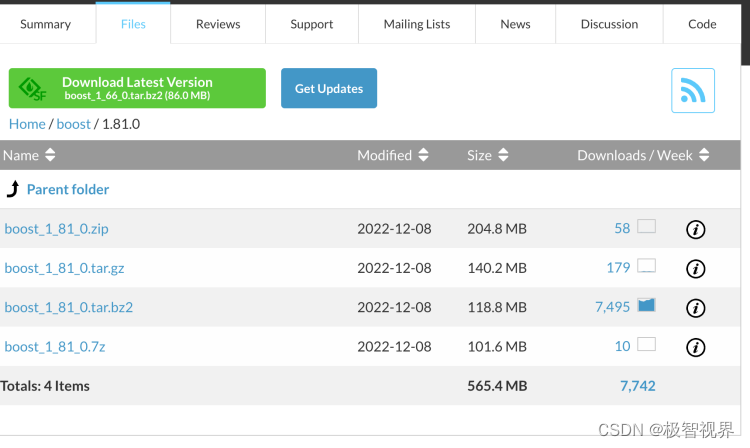Click the Size column header label
This screenshot has width=750, height=448.
point(479,155)
